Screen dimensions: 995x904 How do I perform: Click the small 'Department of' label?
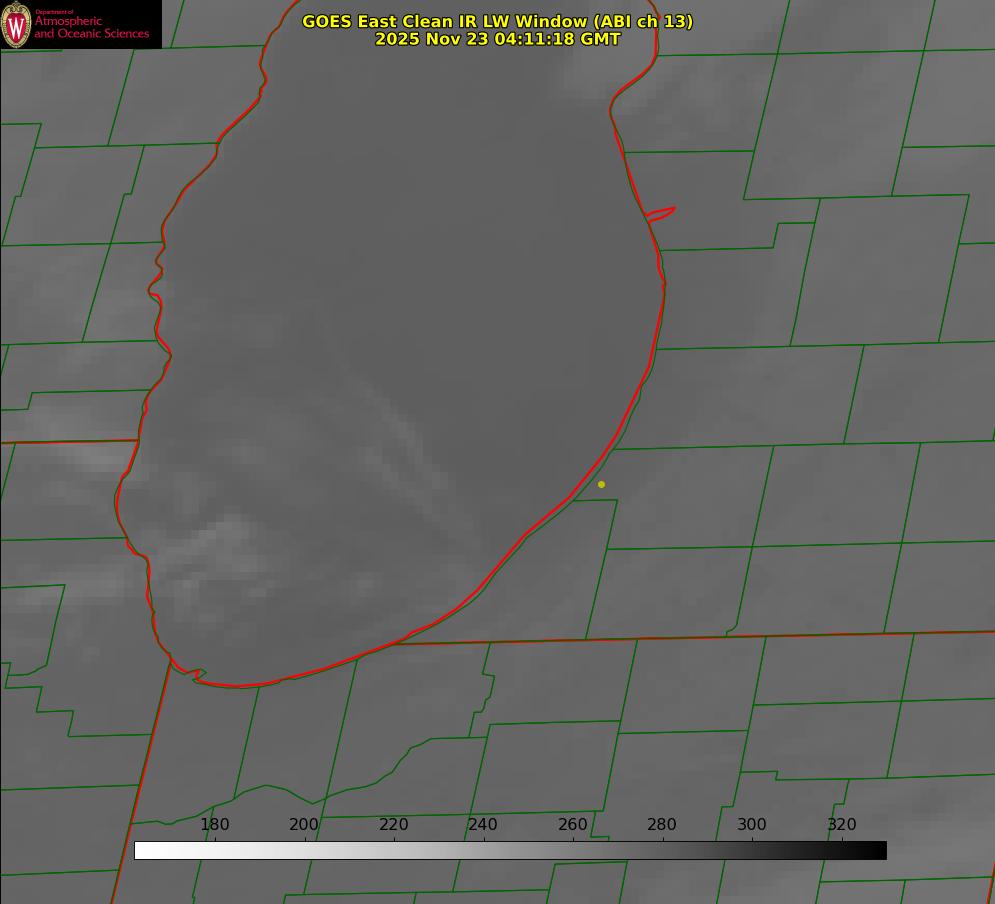click(x=54, y=12)
